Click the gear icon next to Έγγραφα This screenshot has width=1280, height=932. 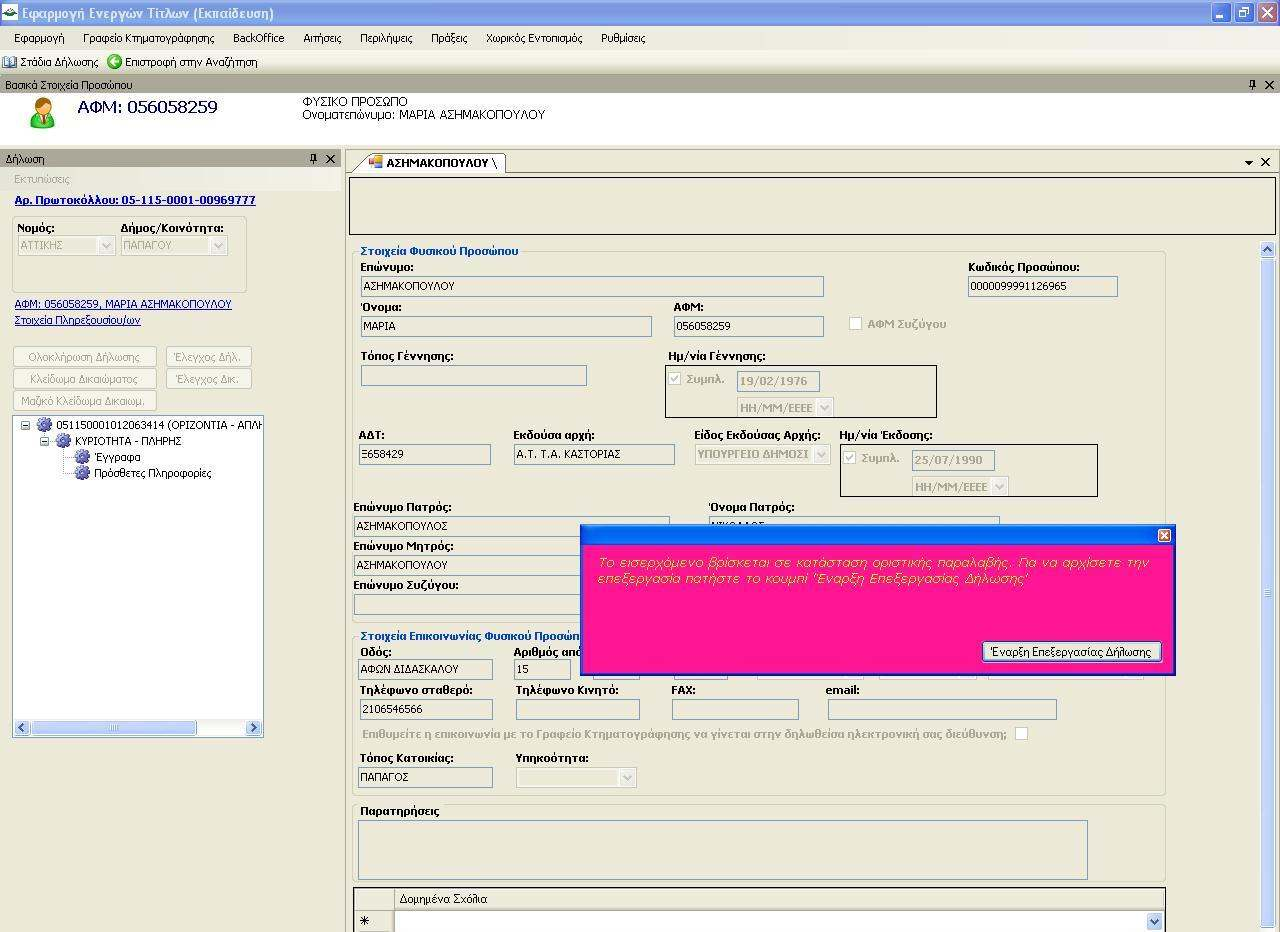coord(82,457)
